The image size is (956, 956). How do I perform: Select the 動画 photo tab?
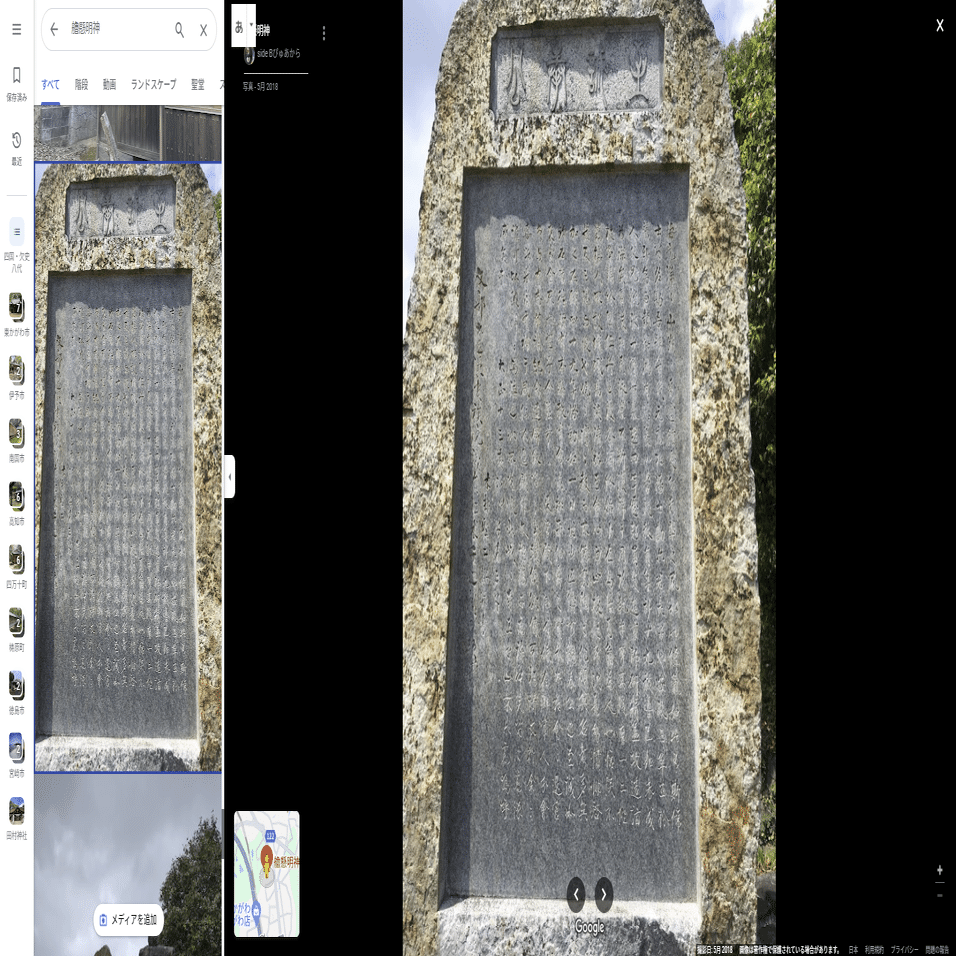tap(109, 85)
